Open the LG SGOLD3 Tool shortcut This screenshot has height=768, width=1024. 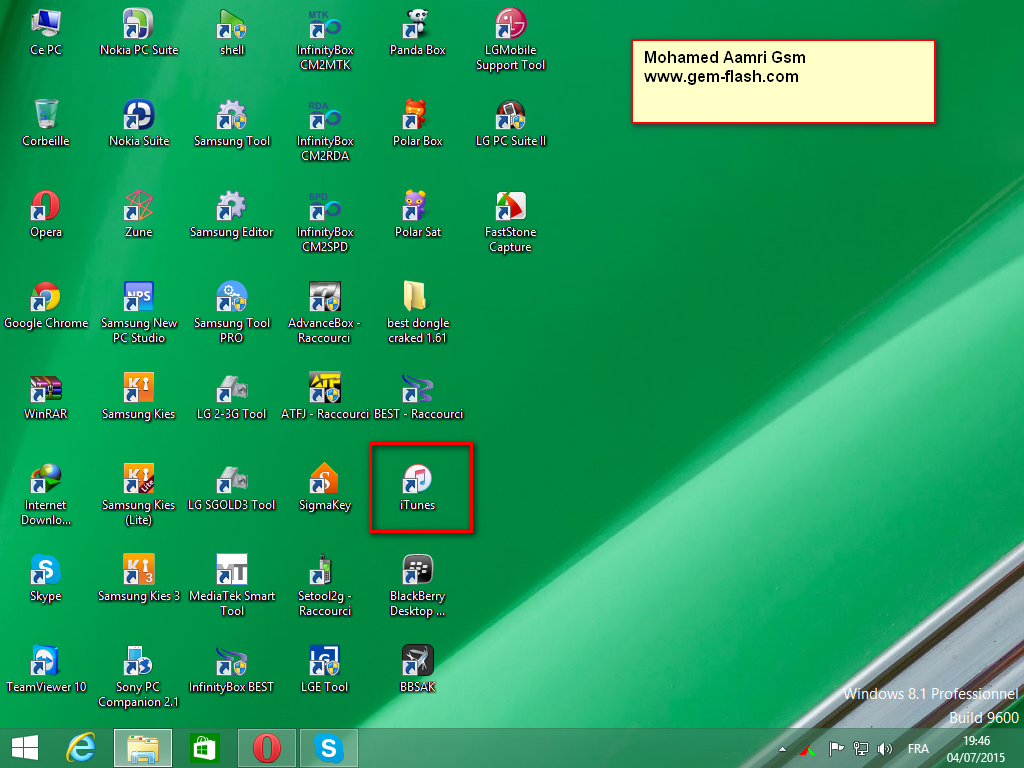(x=232, y=487)
